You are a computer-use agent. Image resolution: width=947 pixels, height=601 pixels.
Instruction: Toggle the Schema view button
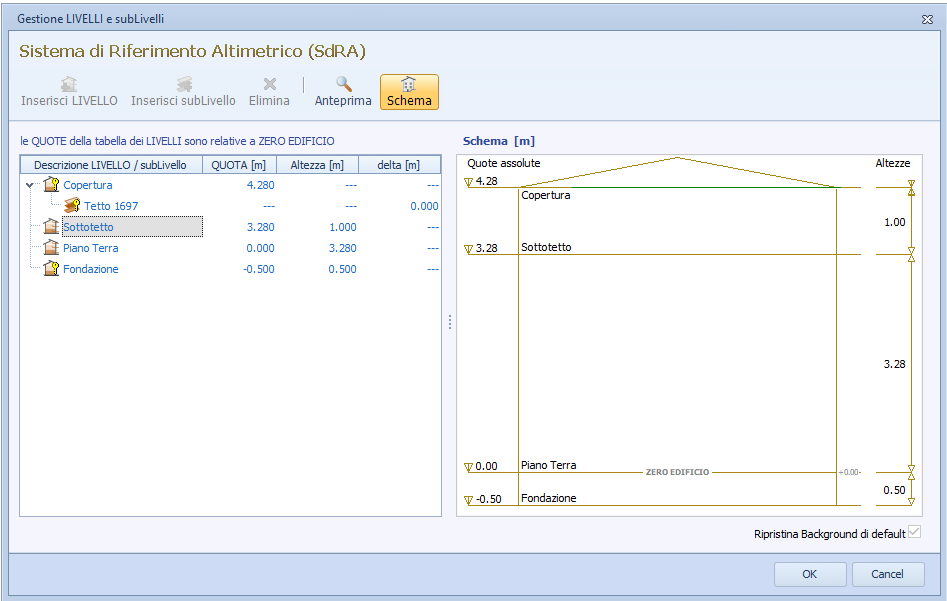(409, 92)
